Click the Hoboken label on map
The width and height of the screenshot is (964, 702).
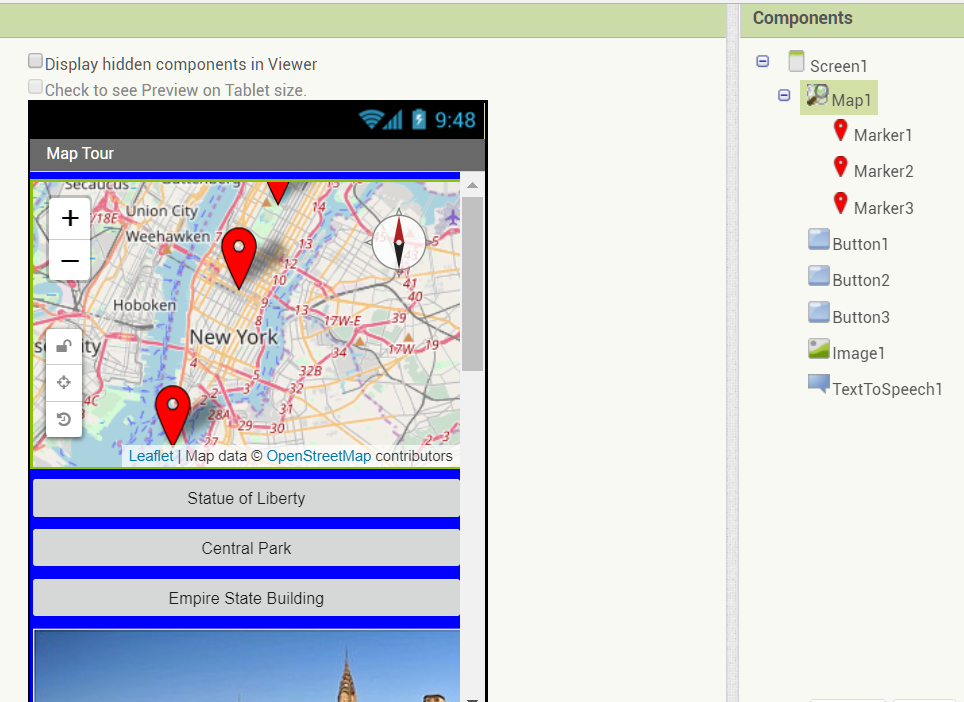[x=144, y=305]
